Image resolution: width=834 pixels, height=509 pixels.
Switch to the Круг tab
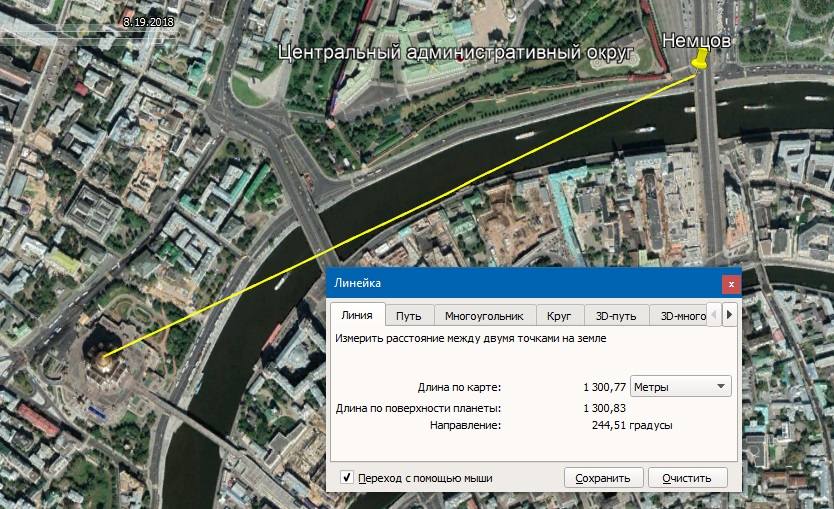click(x=558, y=316)
